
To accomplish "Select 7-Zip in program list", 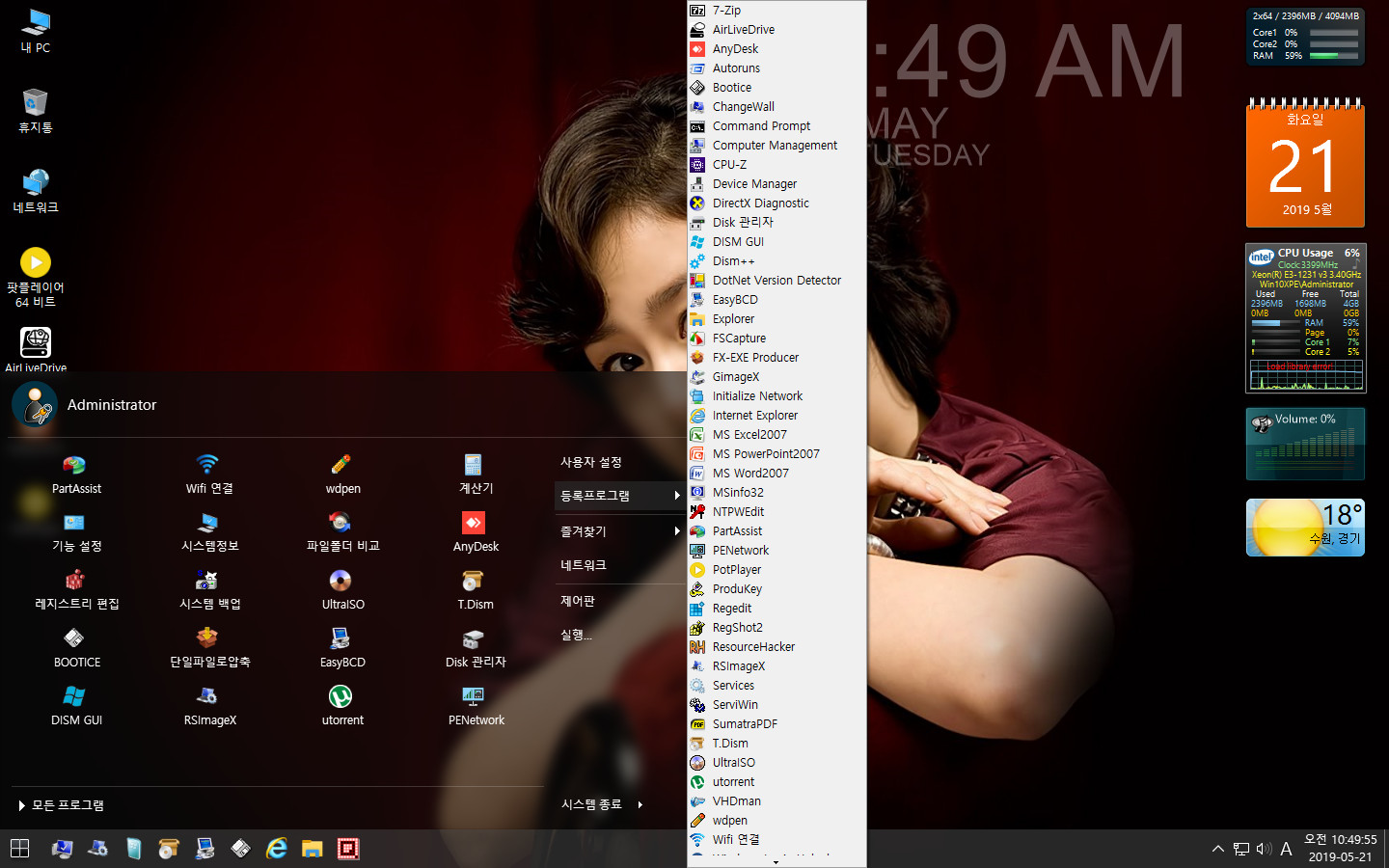I will coord(776,11).
